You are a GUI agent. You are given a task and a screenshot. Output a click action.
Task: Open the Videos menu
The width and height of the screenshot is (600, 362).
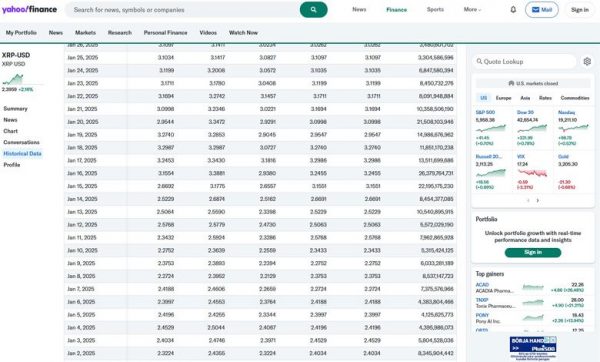tap(208, 33)
